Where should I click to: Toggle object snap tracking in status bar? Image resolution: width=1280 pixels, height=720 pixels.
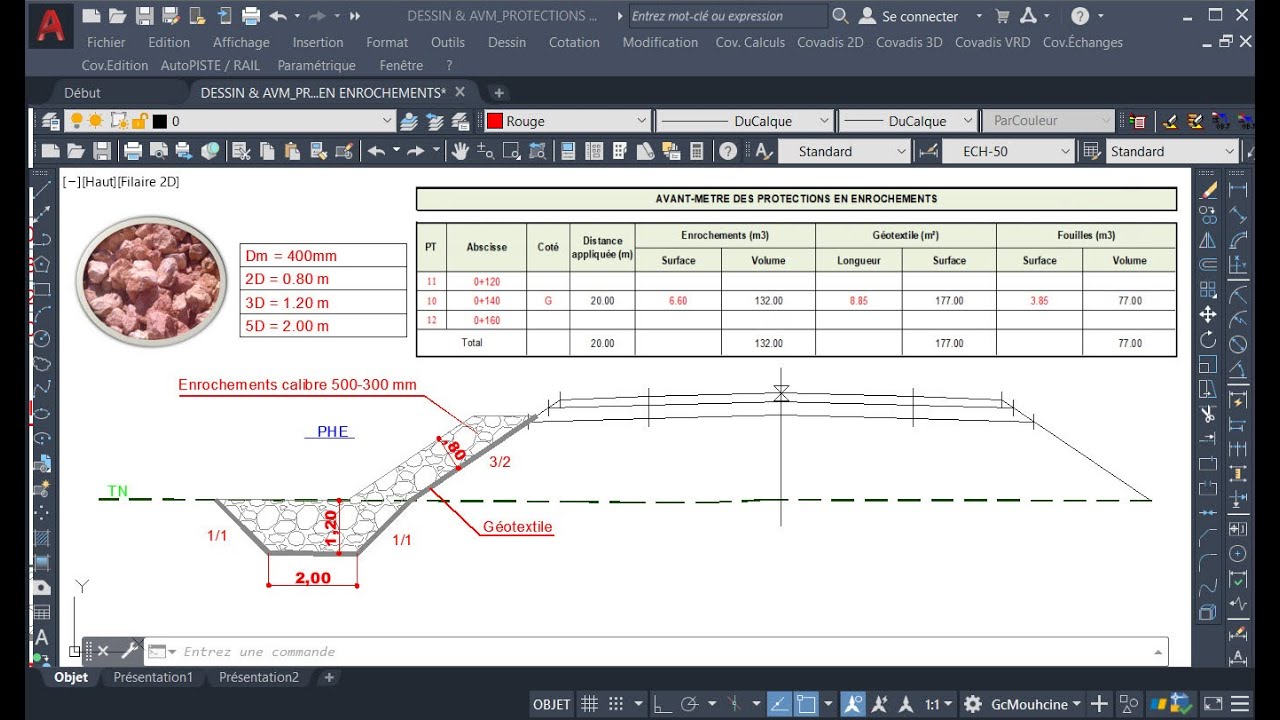point(781,704)
